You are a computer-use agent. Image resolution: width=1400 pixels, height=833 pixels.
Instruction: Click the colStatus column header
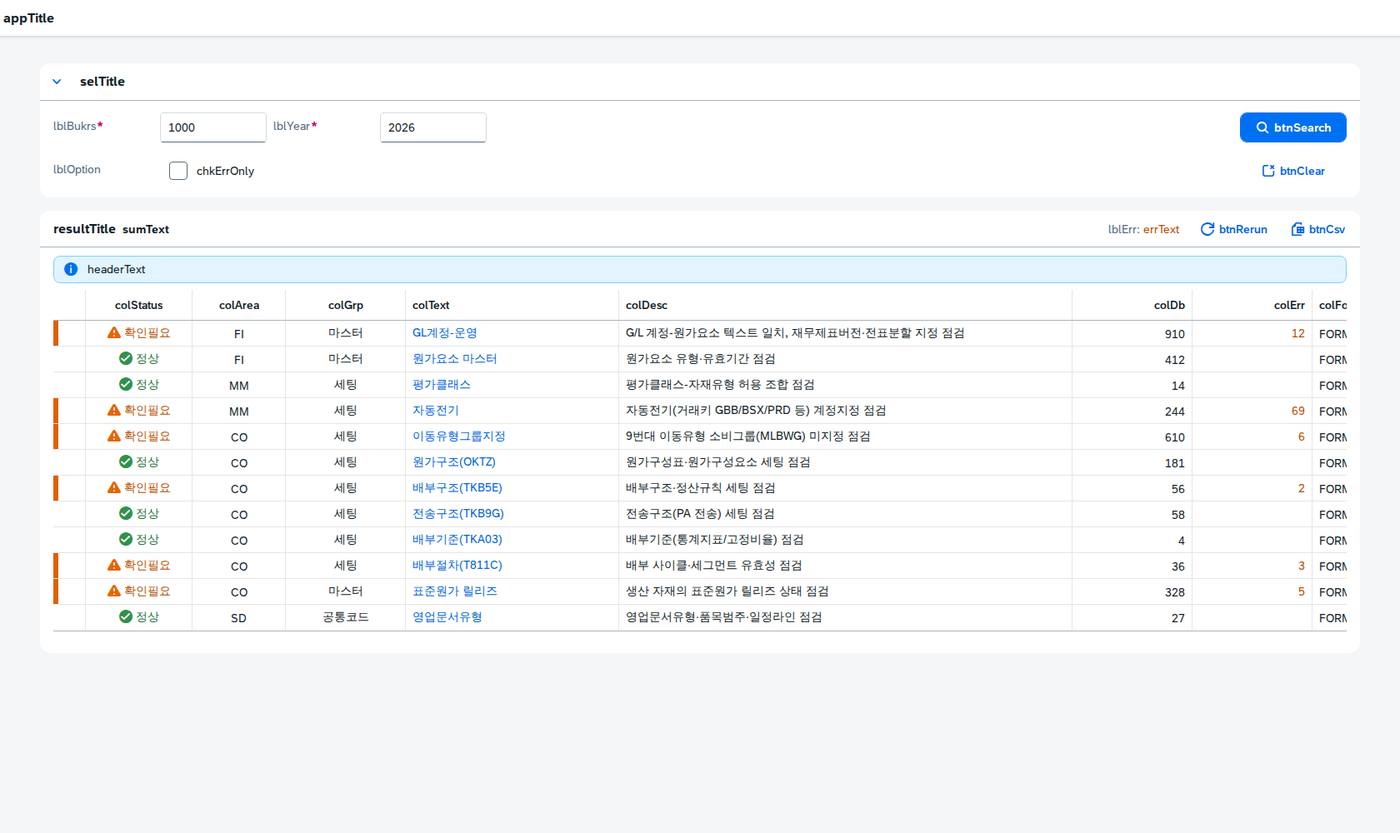139,305
